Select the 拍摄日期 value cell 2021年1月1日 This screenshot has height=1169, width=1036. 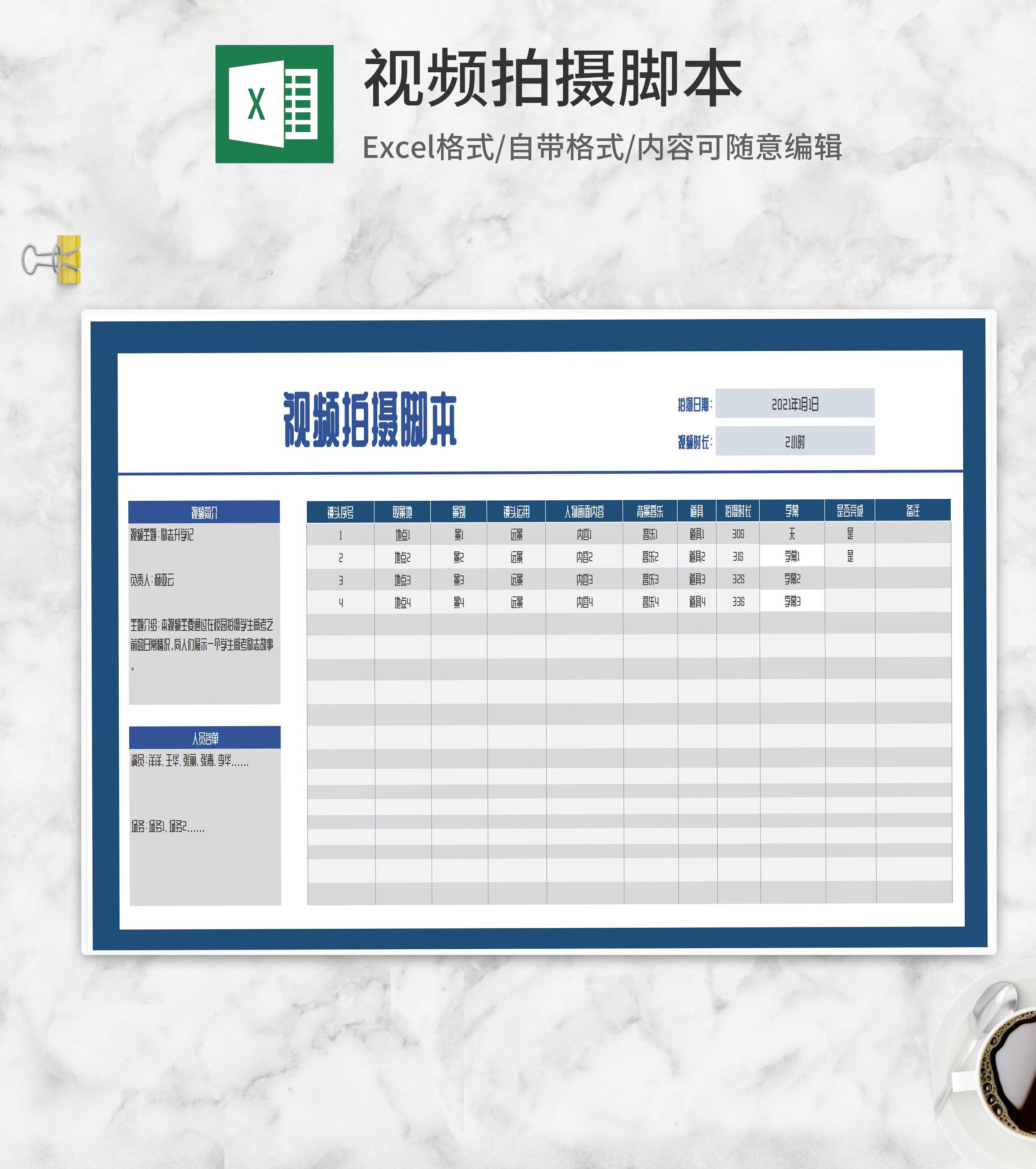tap(795, 404)
